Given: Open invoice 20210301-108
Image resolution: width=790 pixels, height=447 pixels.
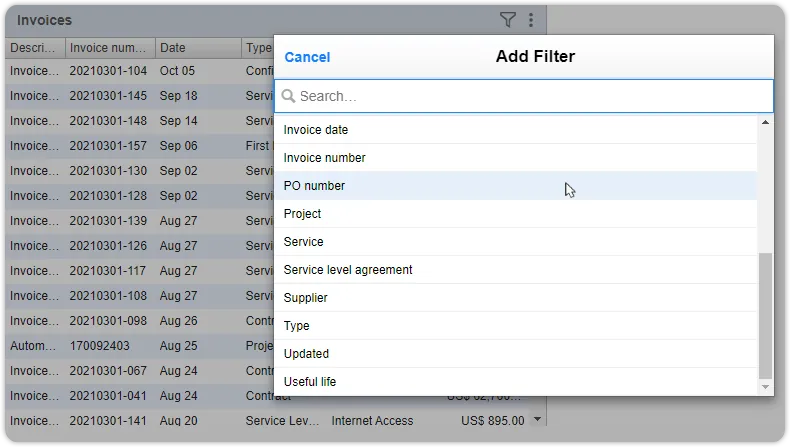Looking at the screenshot, I should 108,296.
